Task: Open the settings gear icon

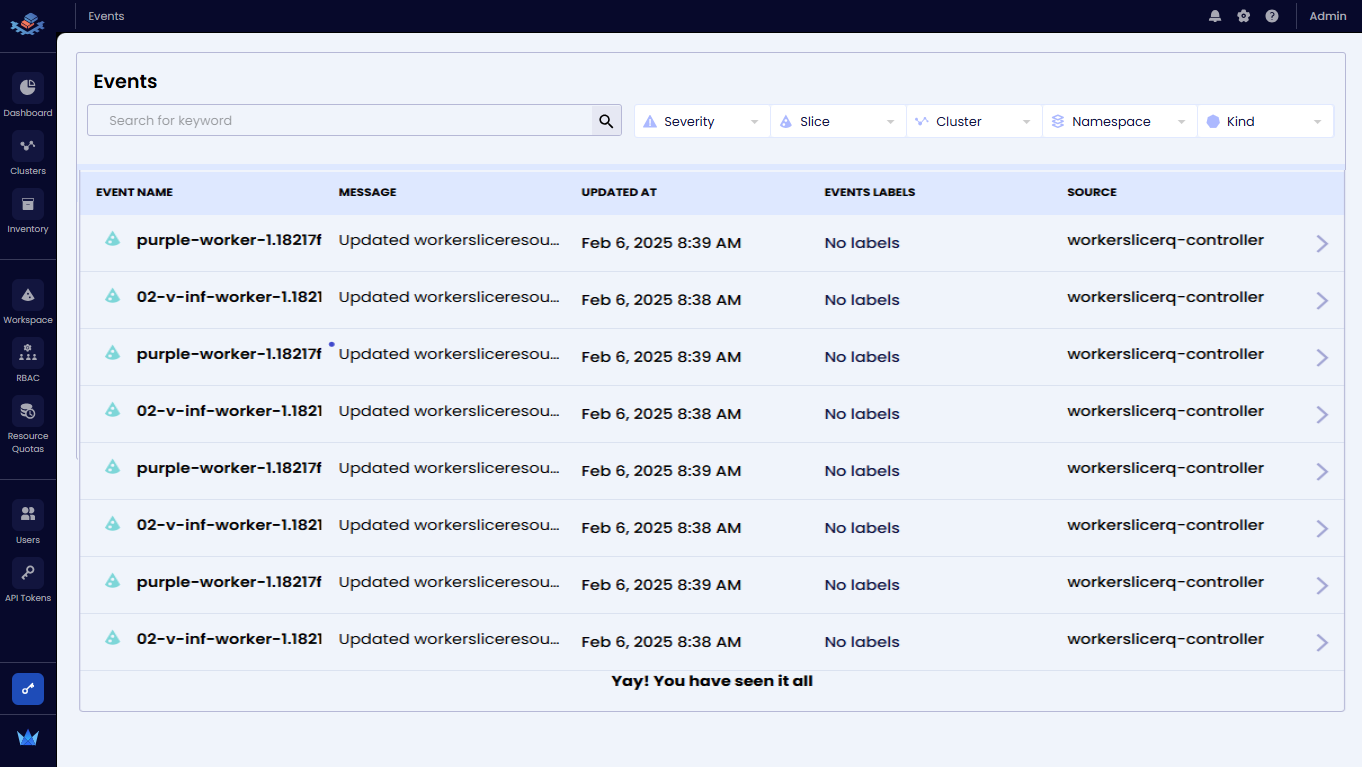Action: tap(1243, 16)
